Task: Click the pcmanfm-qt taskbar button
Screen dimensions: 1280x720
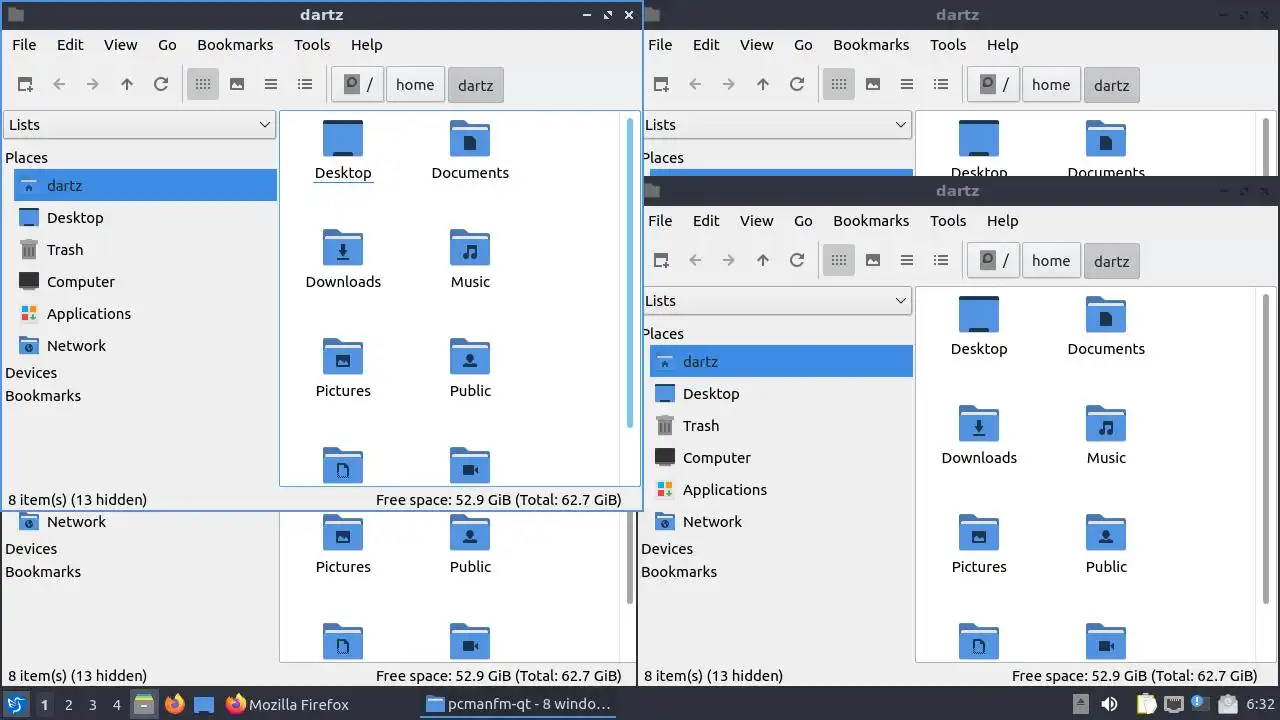Action: click(x=519, y=704)
